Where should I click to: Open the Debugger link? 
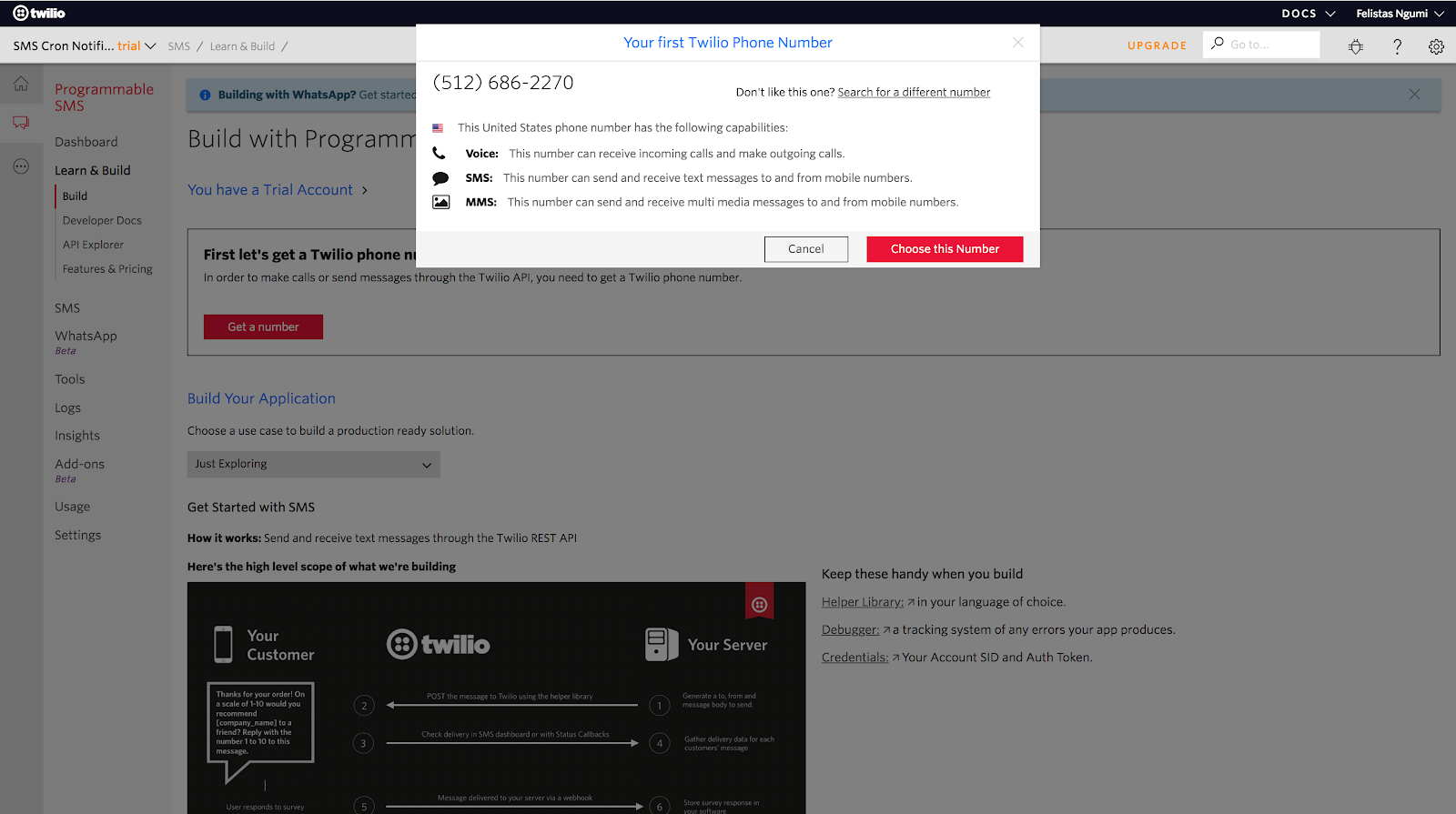point(850,629)
